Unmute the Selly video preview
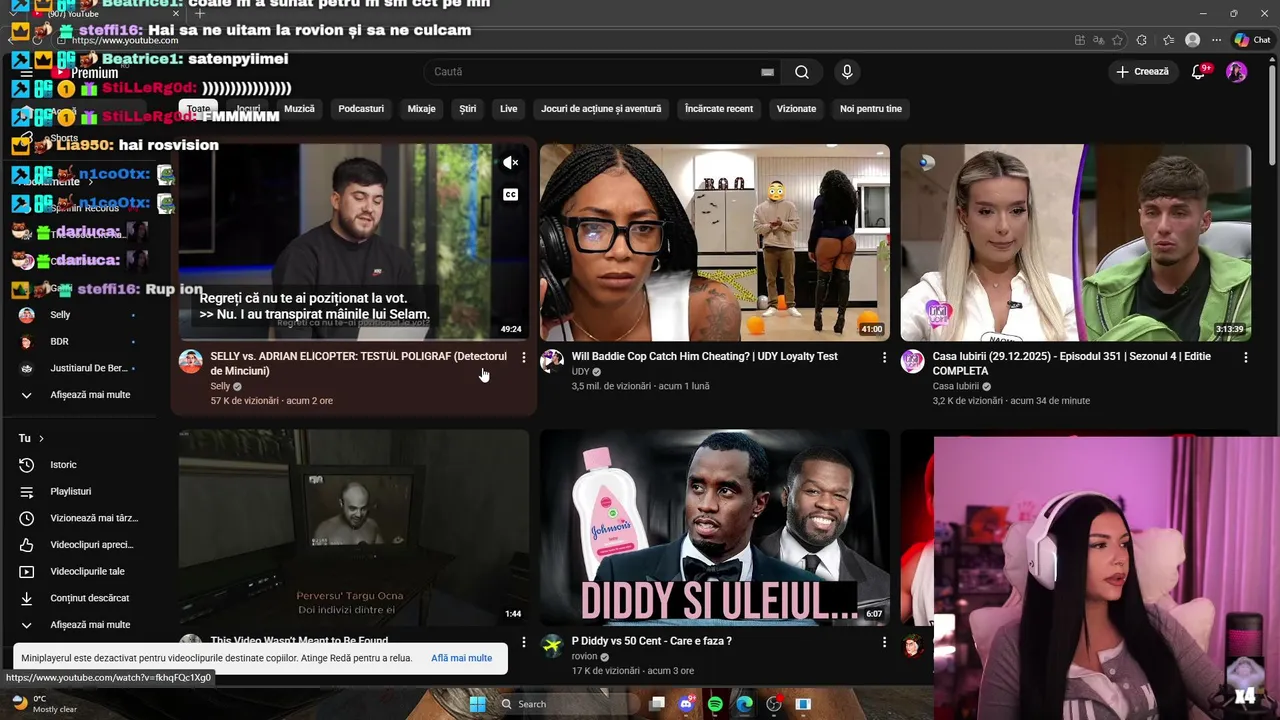This screenshot has width=1280, height=720. [x=510, y=163]
